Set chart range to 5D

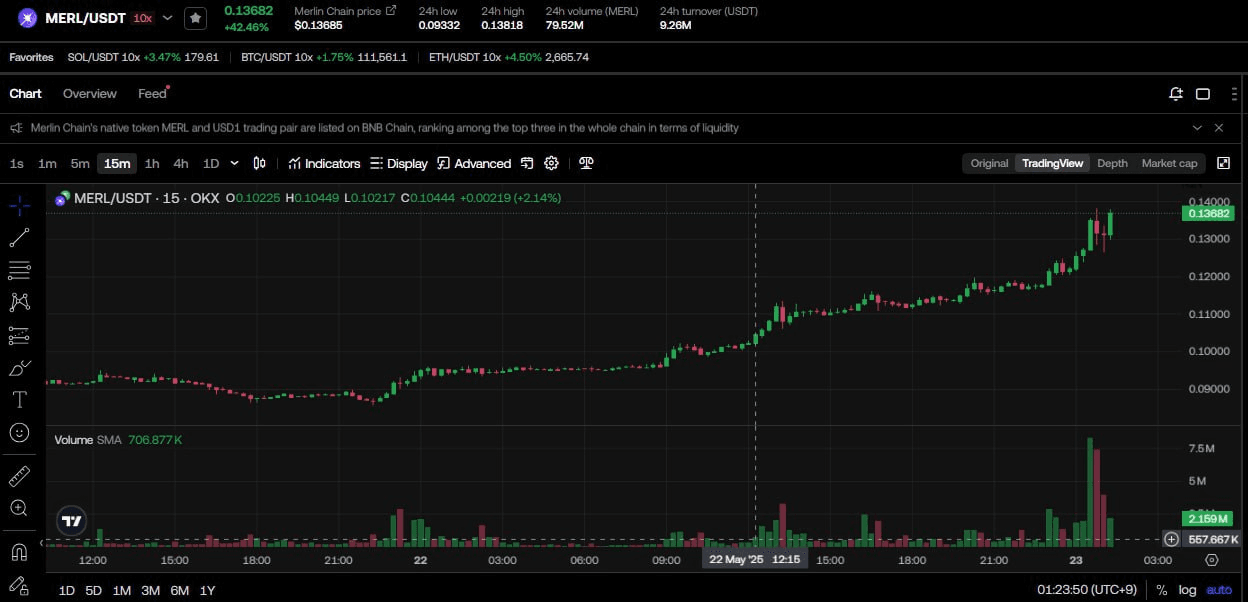click(93, 590)
